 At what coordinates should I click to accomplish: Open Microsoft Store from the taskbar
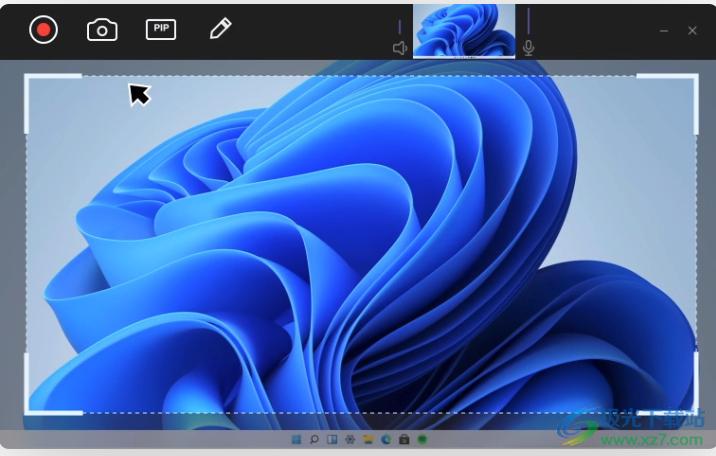click(x=404, y=440)
